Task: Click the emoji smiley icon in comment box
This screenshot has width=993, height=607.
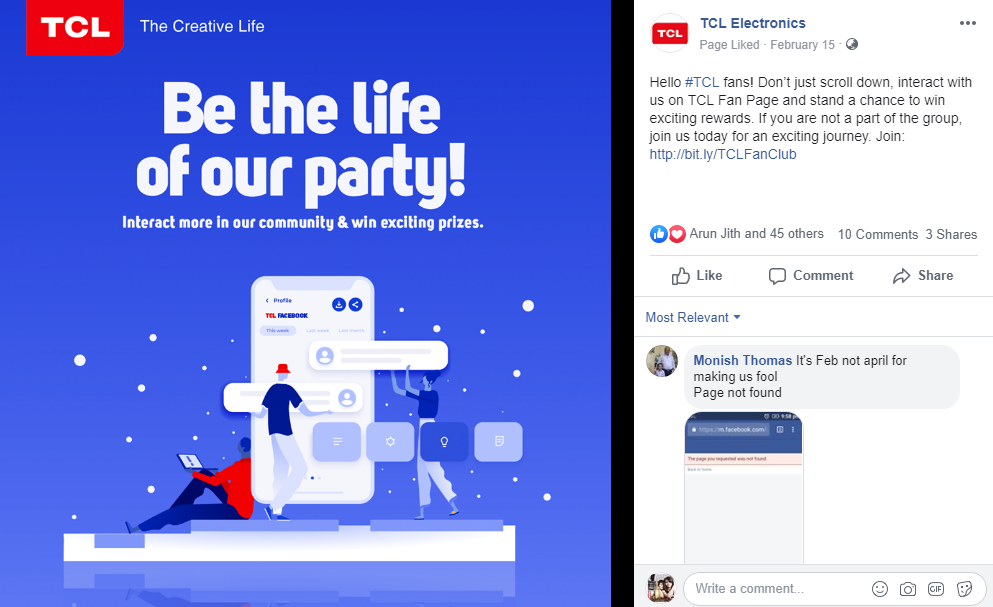Action: point(880,589)
